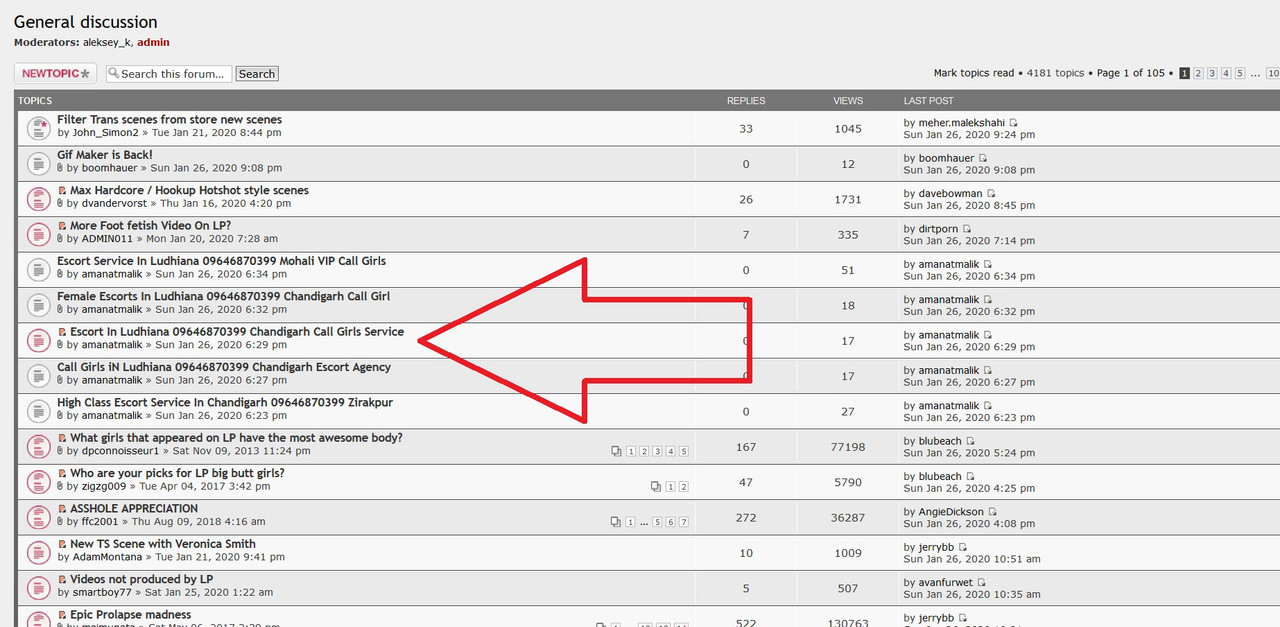This screenshot has height=627, width=1280.
Task: Jump to first unread post in 'Videos not produced by LP'
Action: click(62, 579)
